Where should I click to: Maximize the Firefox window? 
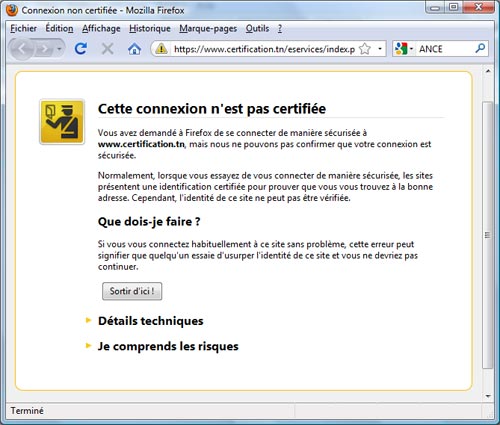[453, 7]
